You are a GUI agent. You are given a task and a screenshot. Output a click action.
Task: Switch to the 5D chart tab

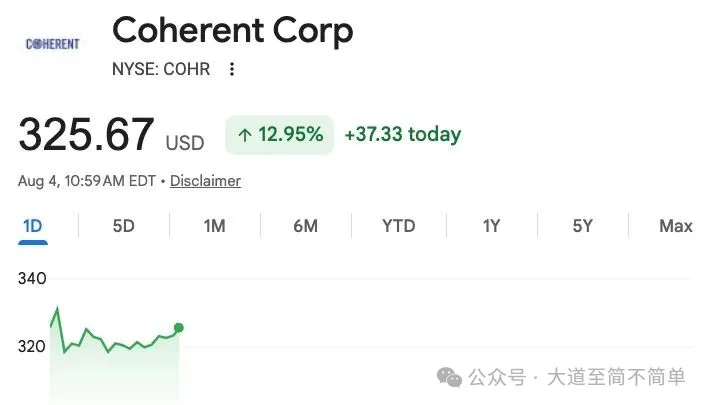124,226
